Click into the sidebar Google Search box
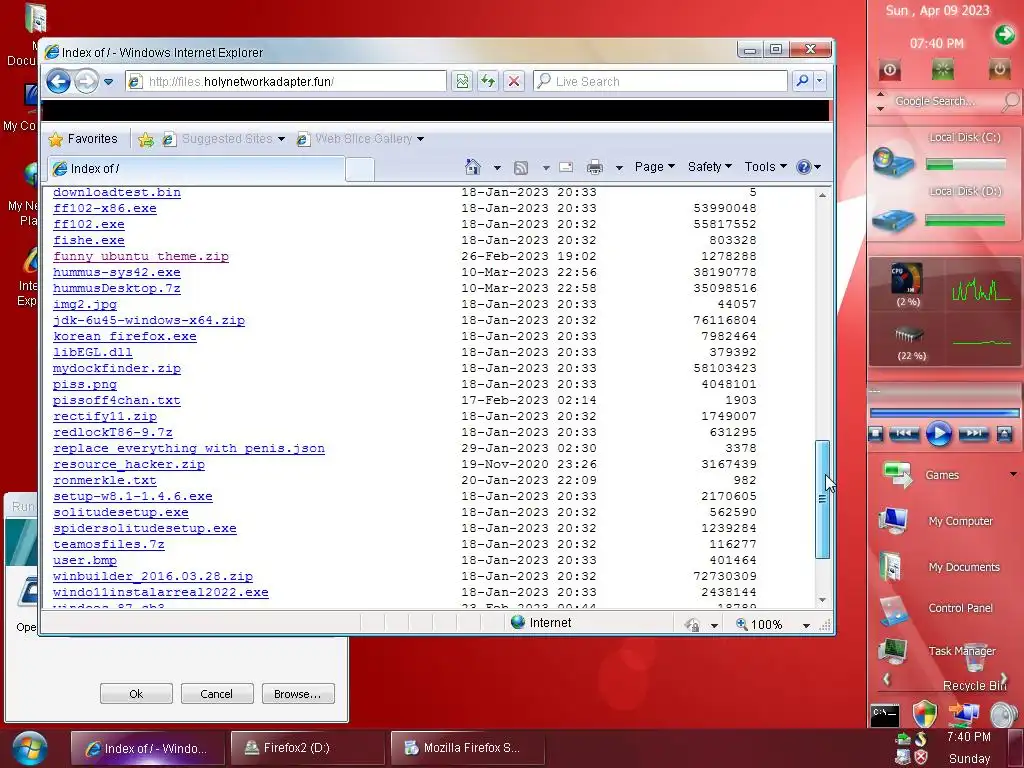Image resolution: width=1024 pixels, height=768 pixels. [944, 101]
